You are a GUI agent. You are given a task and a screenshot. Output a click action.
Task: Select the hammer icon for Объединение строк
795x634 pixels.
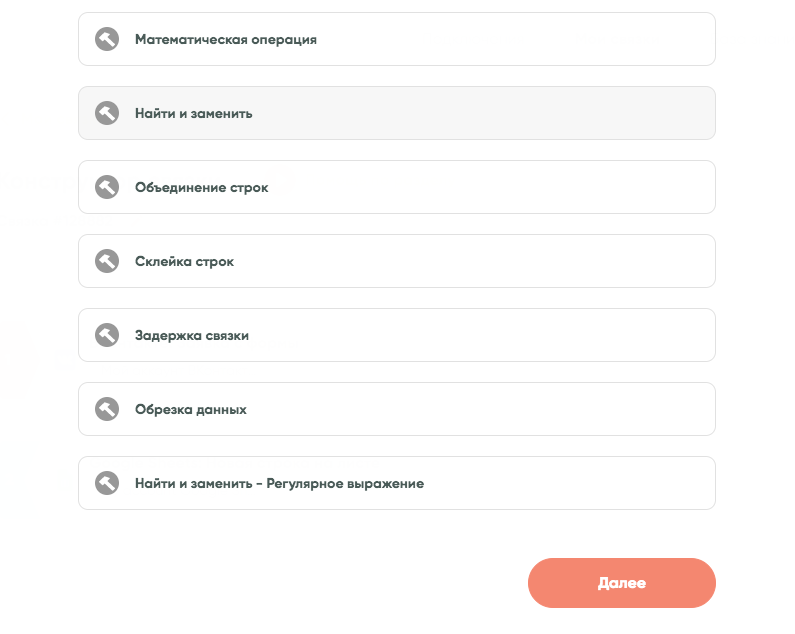pos(107,187)
